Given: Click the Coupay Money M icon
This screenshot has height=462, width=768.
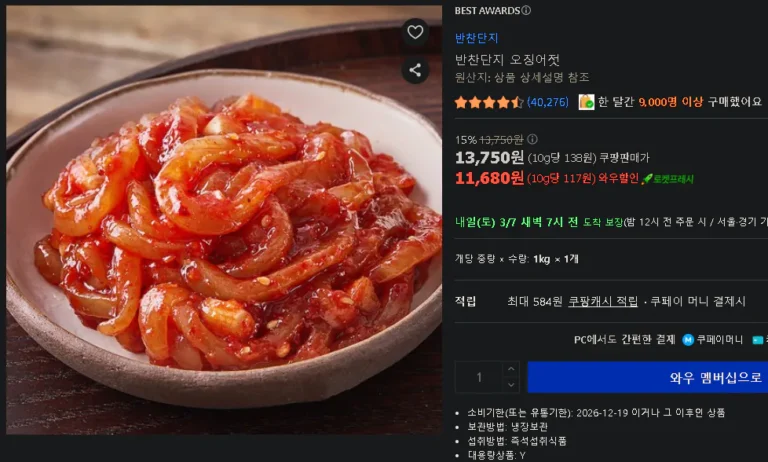Looking at the screenshot, I should pyautogui.click(x=688, y=340).
